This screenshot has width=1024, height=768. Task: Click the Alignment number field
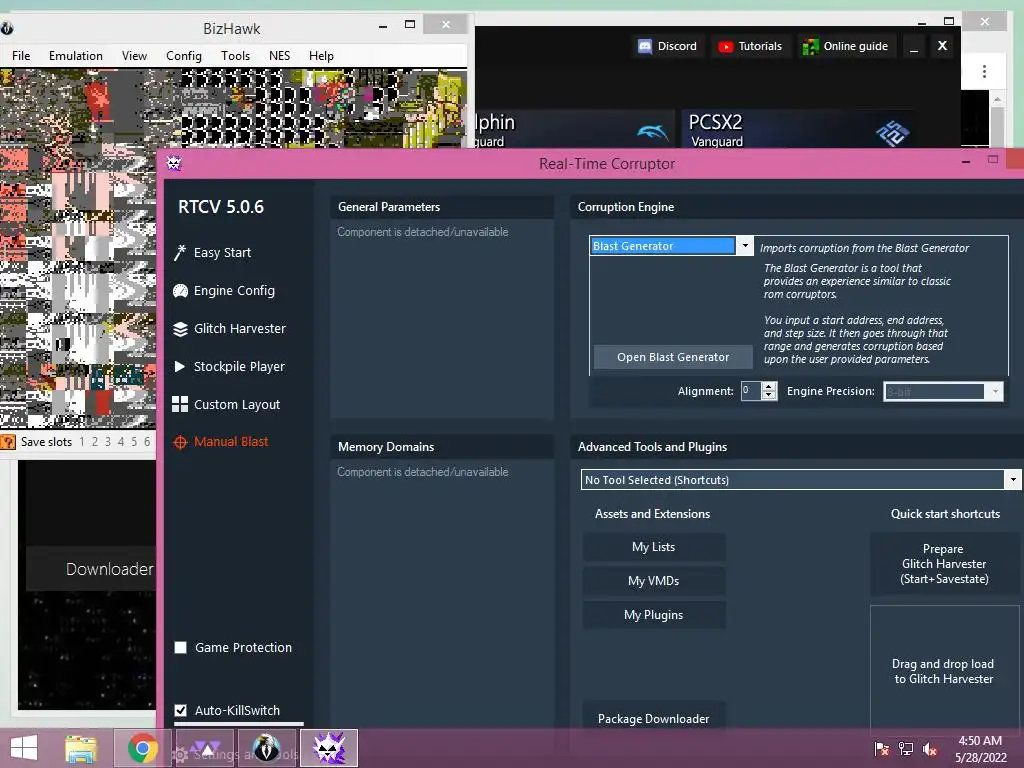pyautogui.click(x=751, y=391)
